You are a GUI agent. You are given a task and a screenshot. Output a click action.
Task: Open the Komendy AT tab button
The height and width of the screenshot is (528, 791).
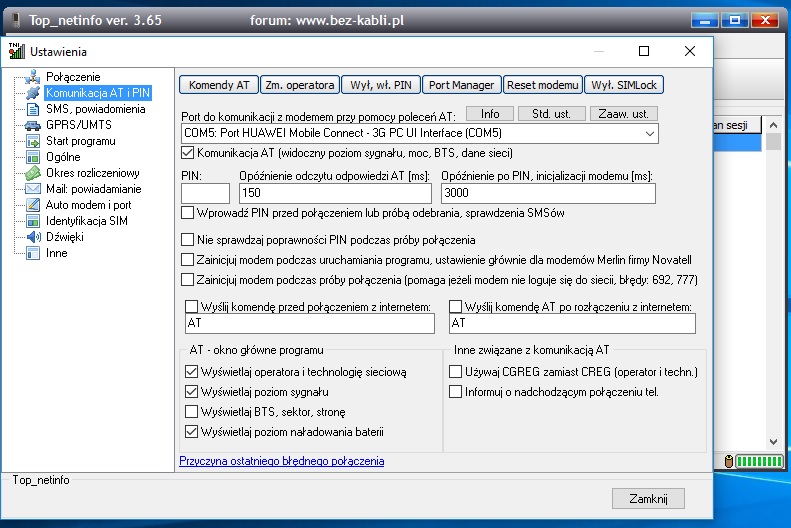219,85
